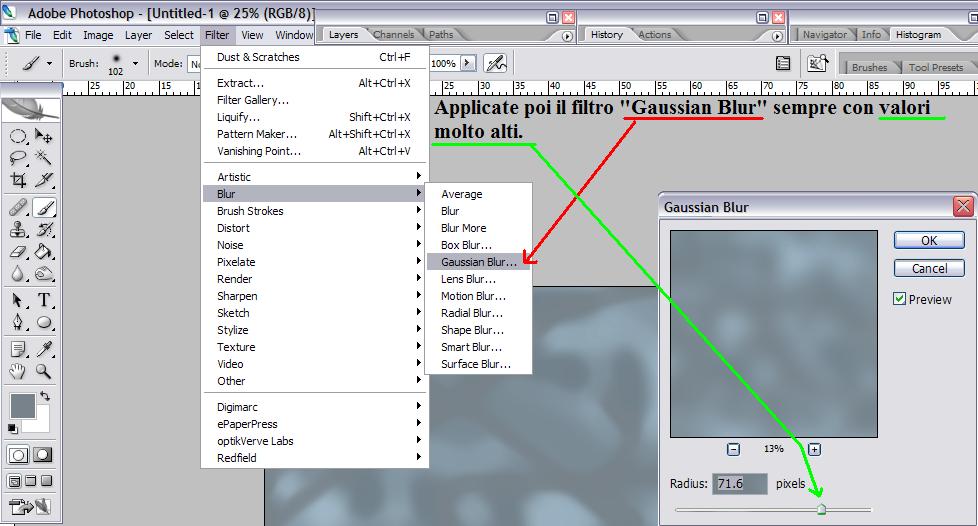Choose Gaussian Blur from Blur submenu
This screenshot has width=978, height=526.
(479, 262)
